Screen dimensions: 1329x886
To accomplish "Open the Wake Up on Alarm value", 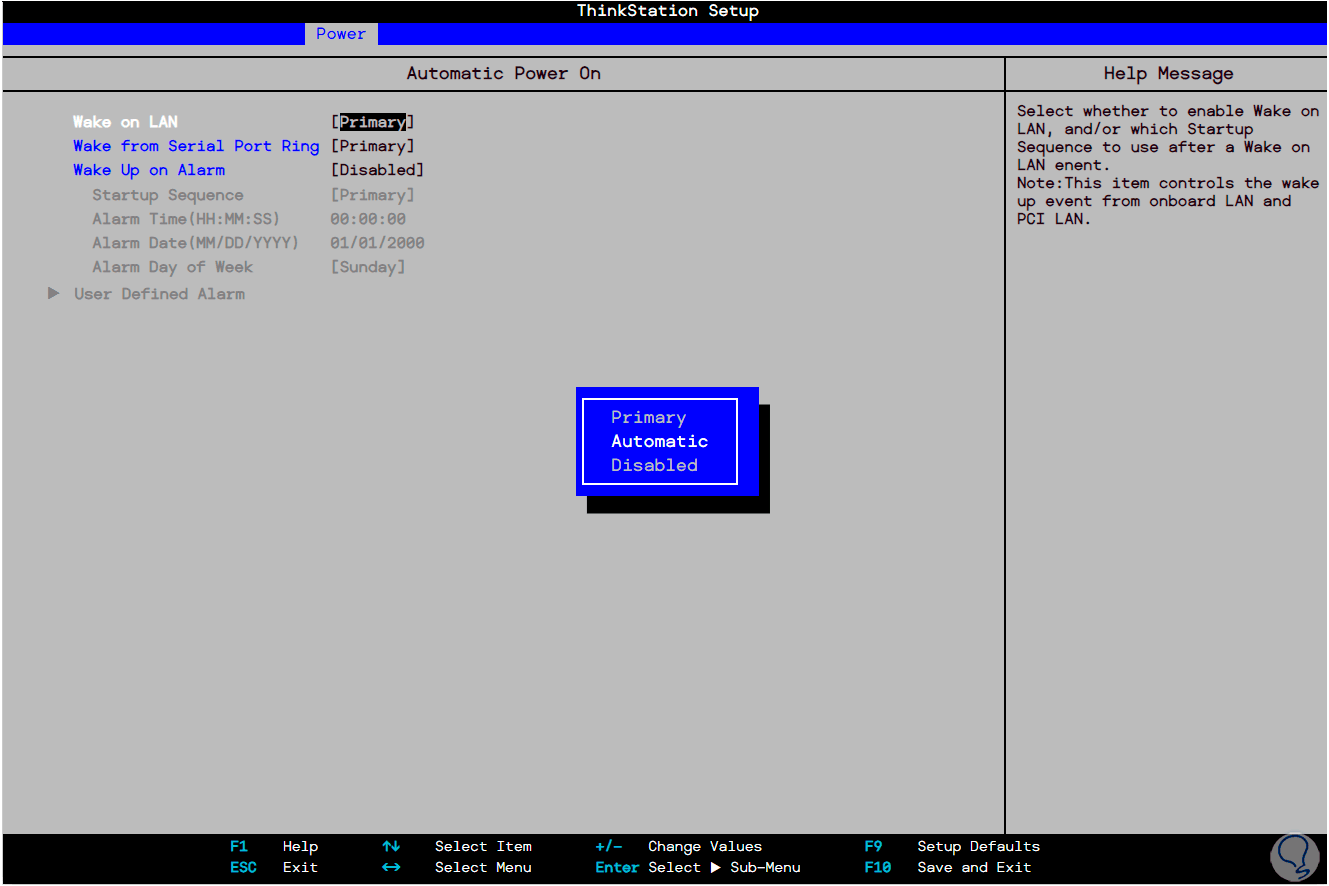I will (377, 170).
